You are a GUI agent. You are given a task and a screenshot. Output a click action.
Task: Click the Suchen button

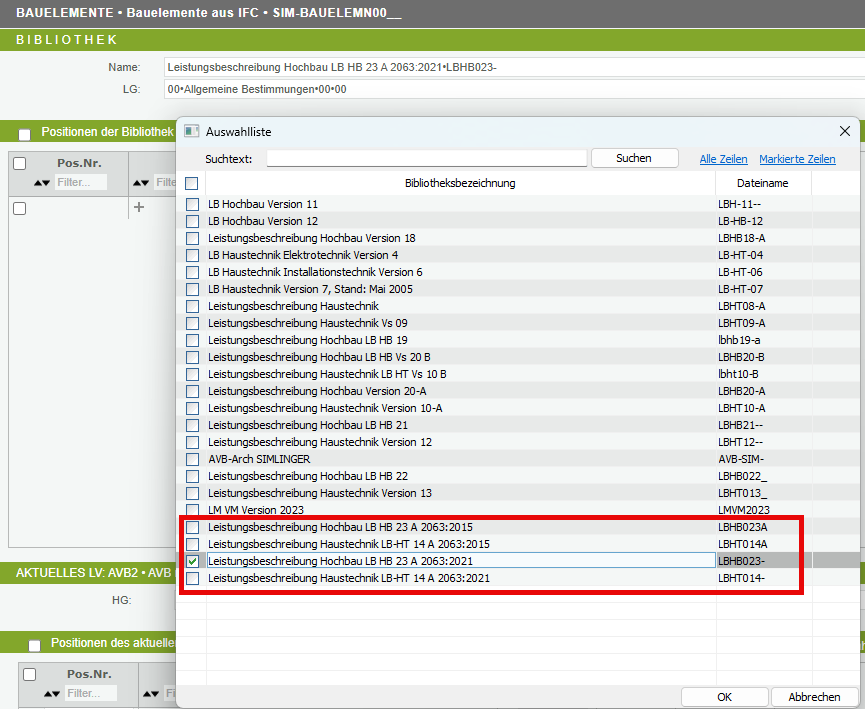click(x=634, y=158)
